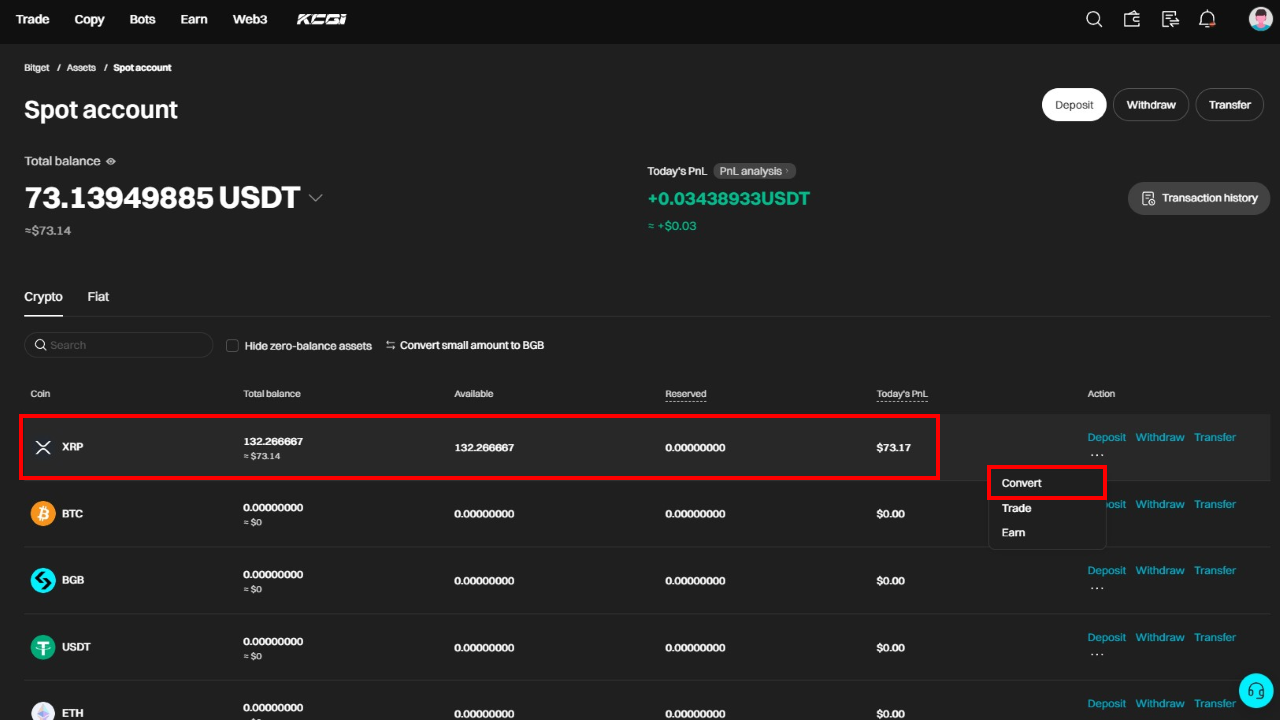Select Convert in the XRP popup menu

click(1047, 483)
